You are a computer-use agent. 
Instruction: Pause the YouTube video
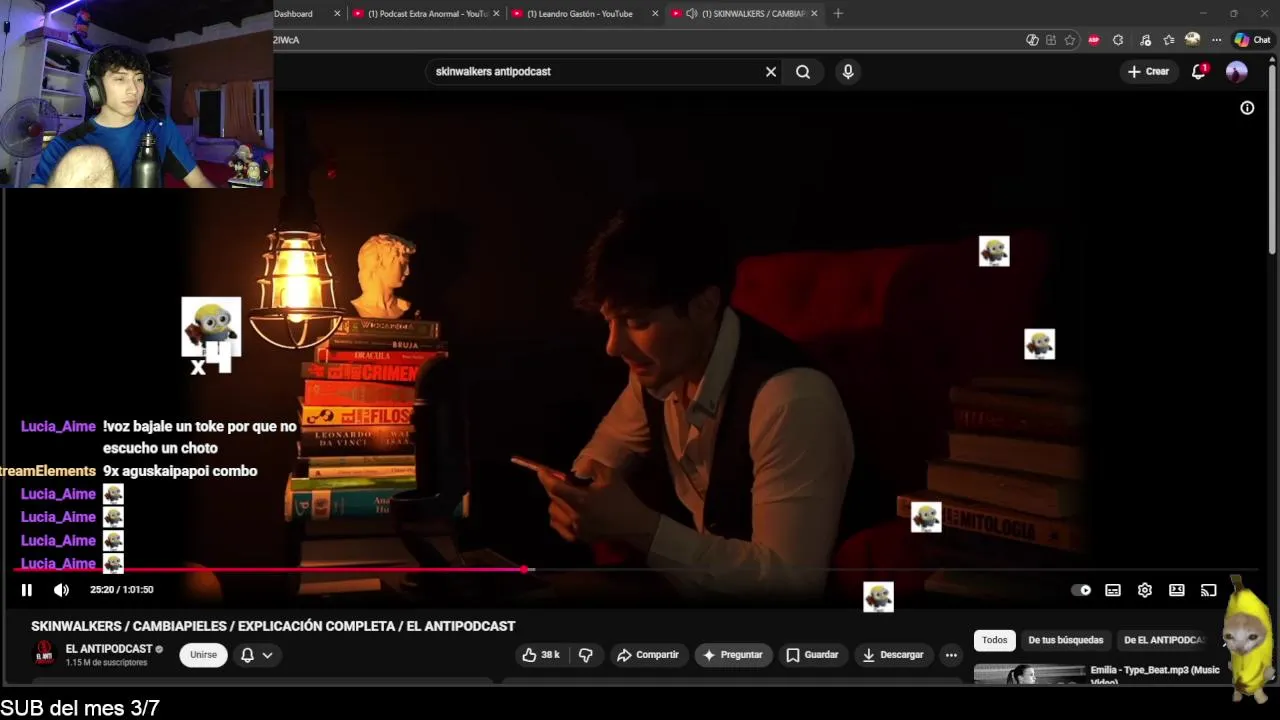[x=27, y=590]
